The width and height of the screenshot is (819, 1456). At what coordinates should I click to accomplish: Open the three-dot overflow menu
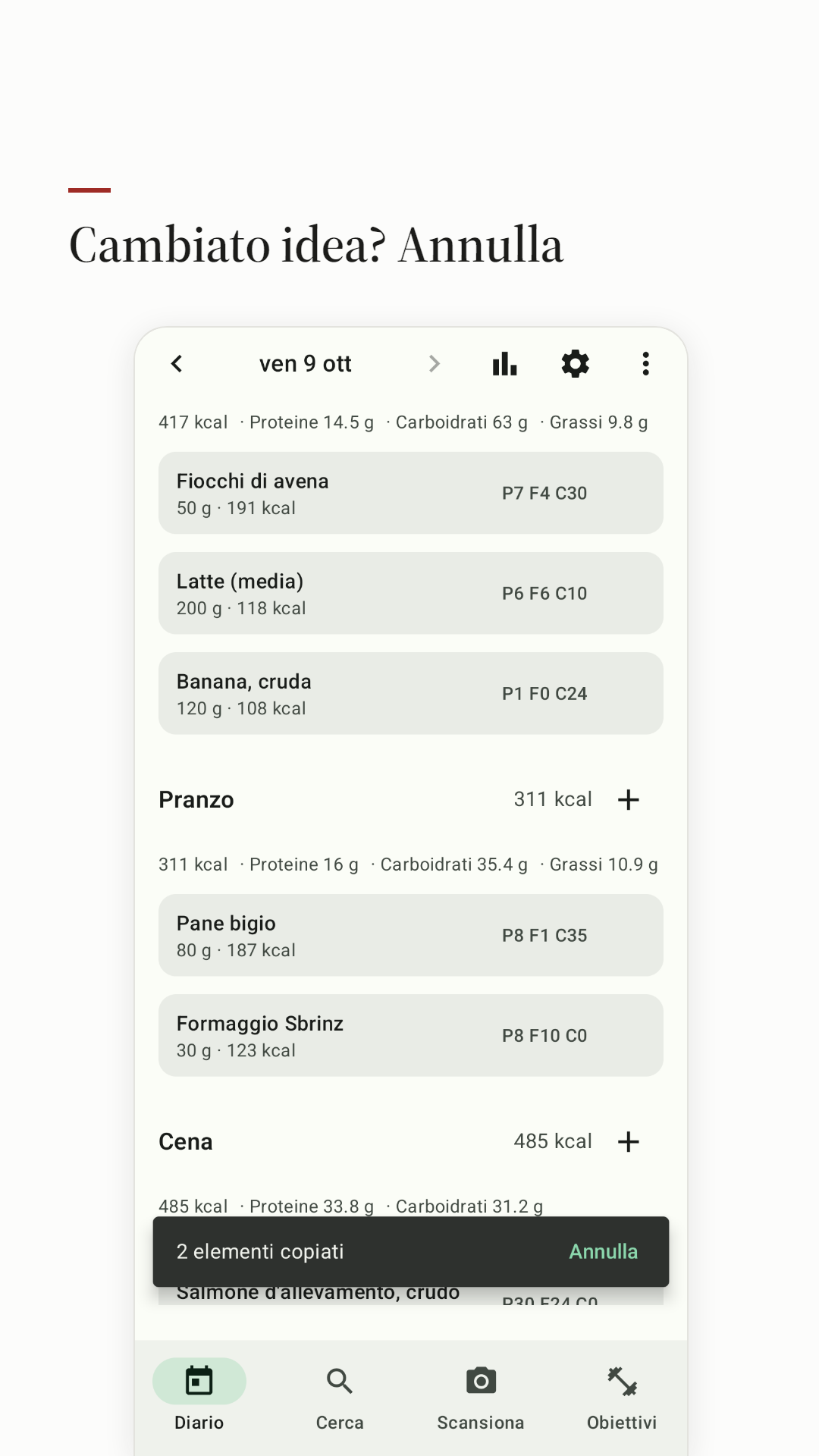click(645, 364)
